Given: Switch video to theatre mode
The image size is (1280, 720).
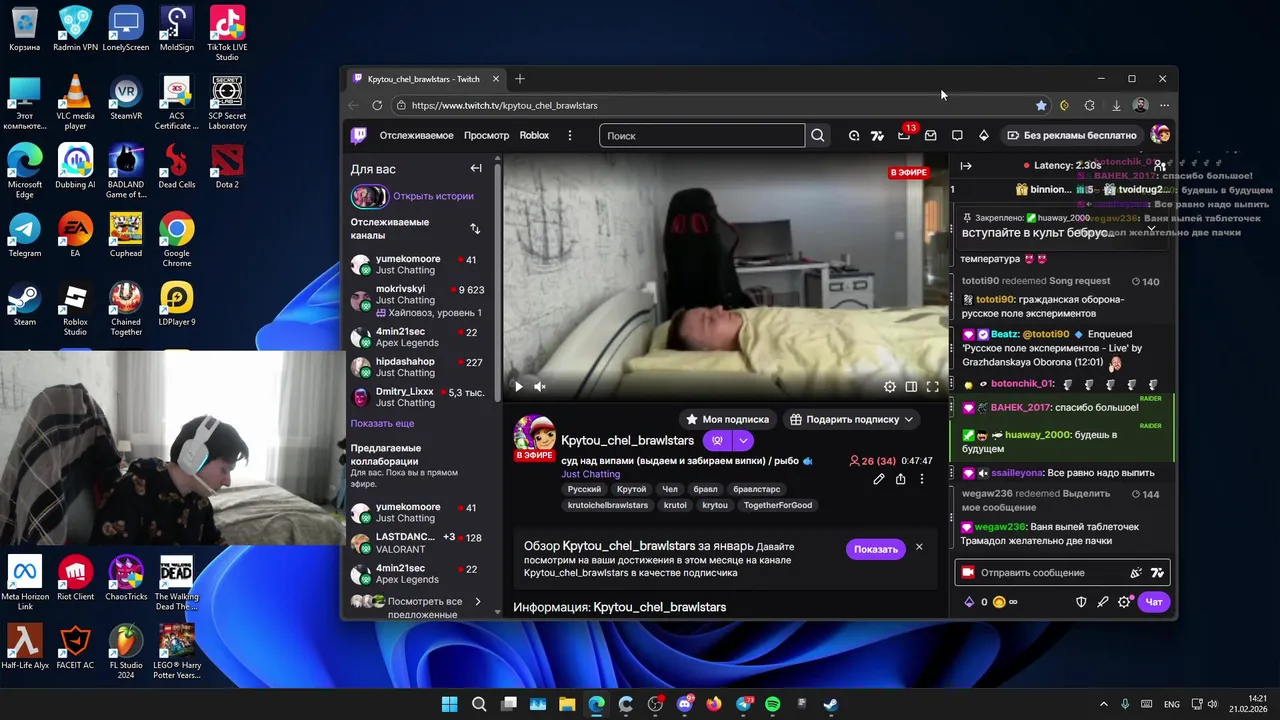Looking at the screenshot, I should (x=911, y=386).
